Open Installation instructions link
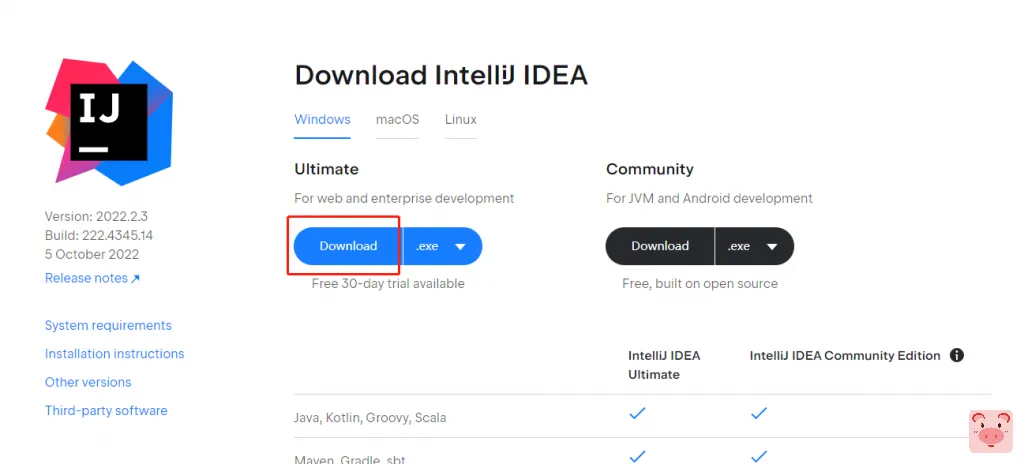 click(114, 354)
